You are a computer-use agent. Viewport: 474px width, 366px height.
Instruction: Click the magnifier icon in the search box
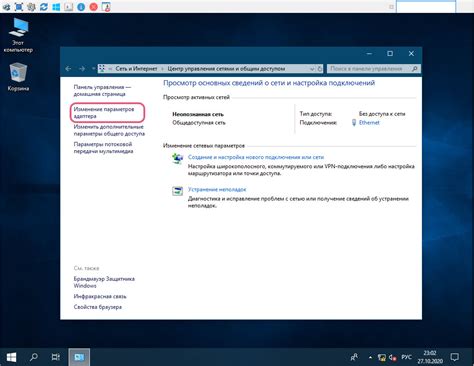point(415,69)
